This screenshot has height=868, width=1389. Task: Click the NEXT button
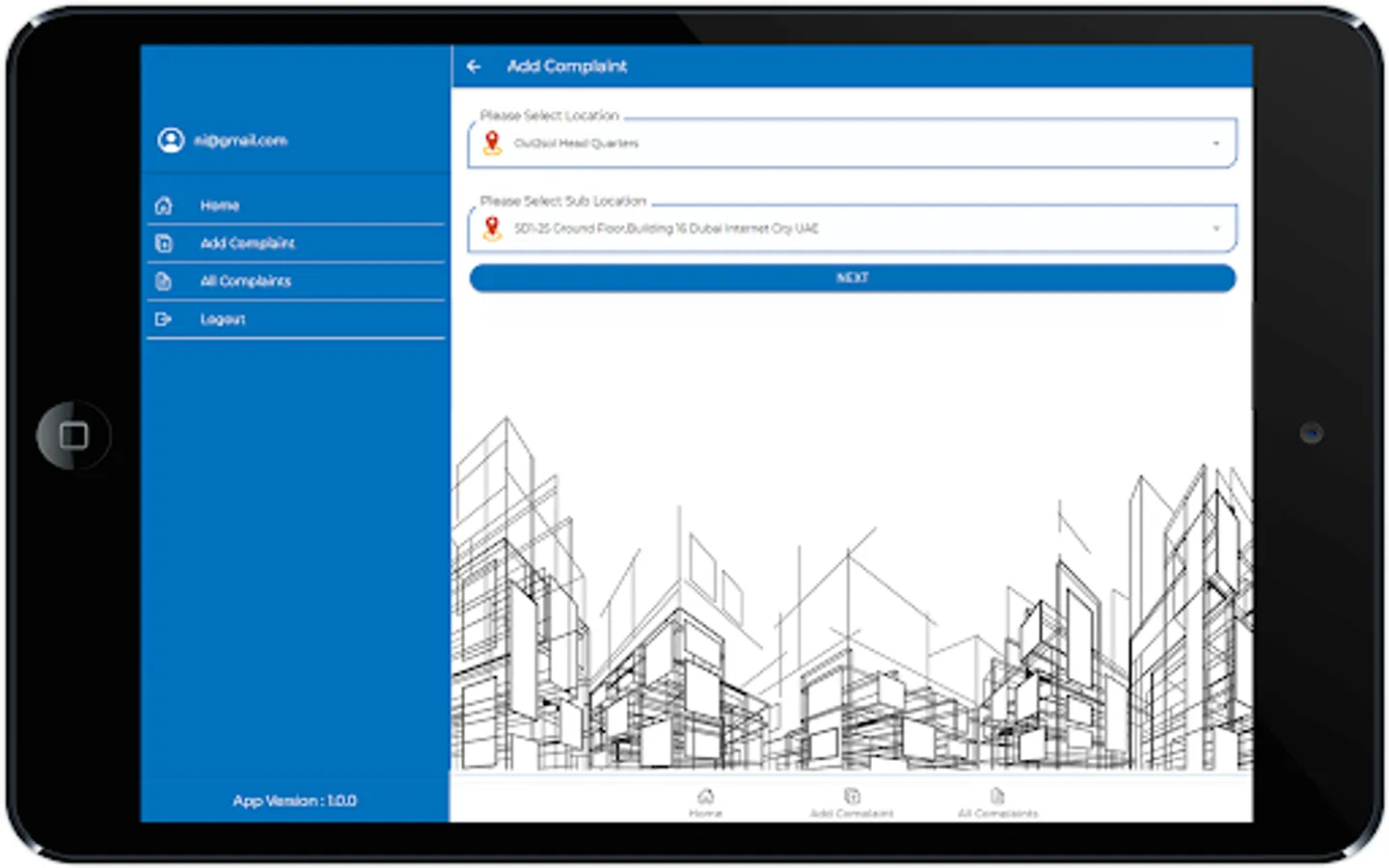(x=852, y=278)
